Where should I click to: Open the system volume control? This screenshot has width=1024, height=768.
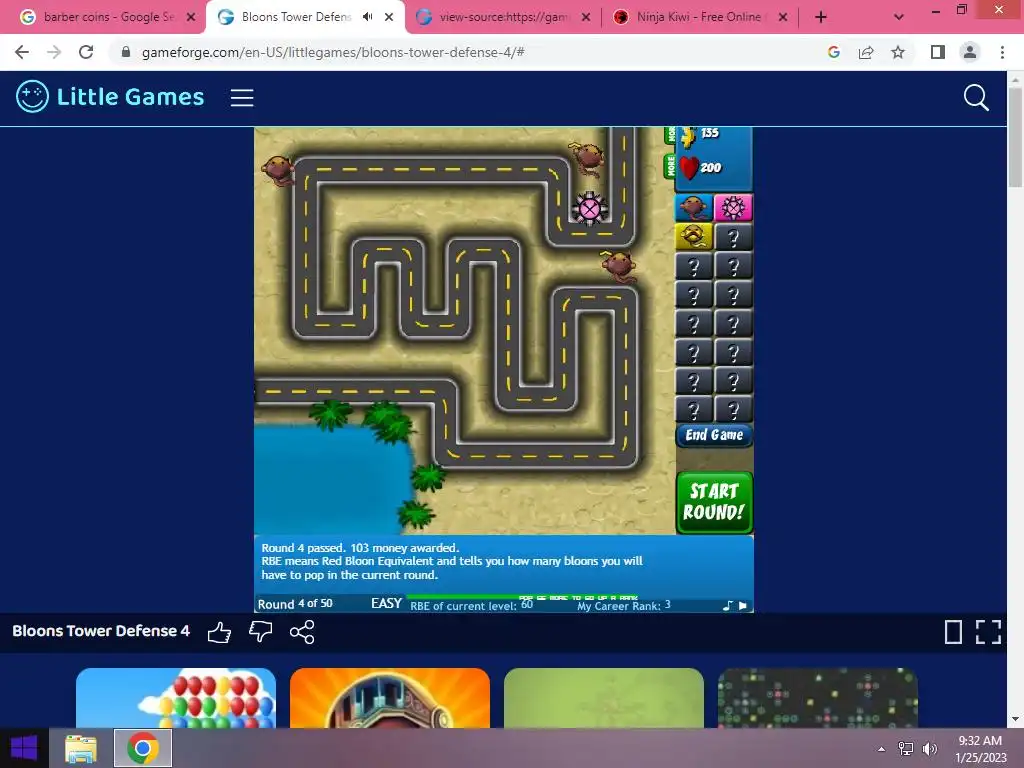[929, 749]
